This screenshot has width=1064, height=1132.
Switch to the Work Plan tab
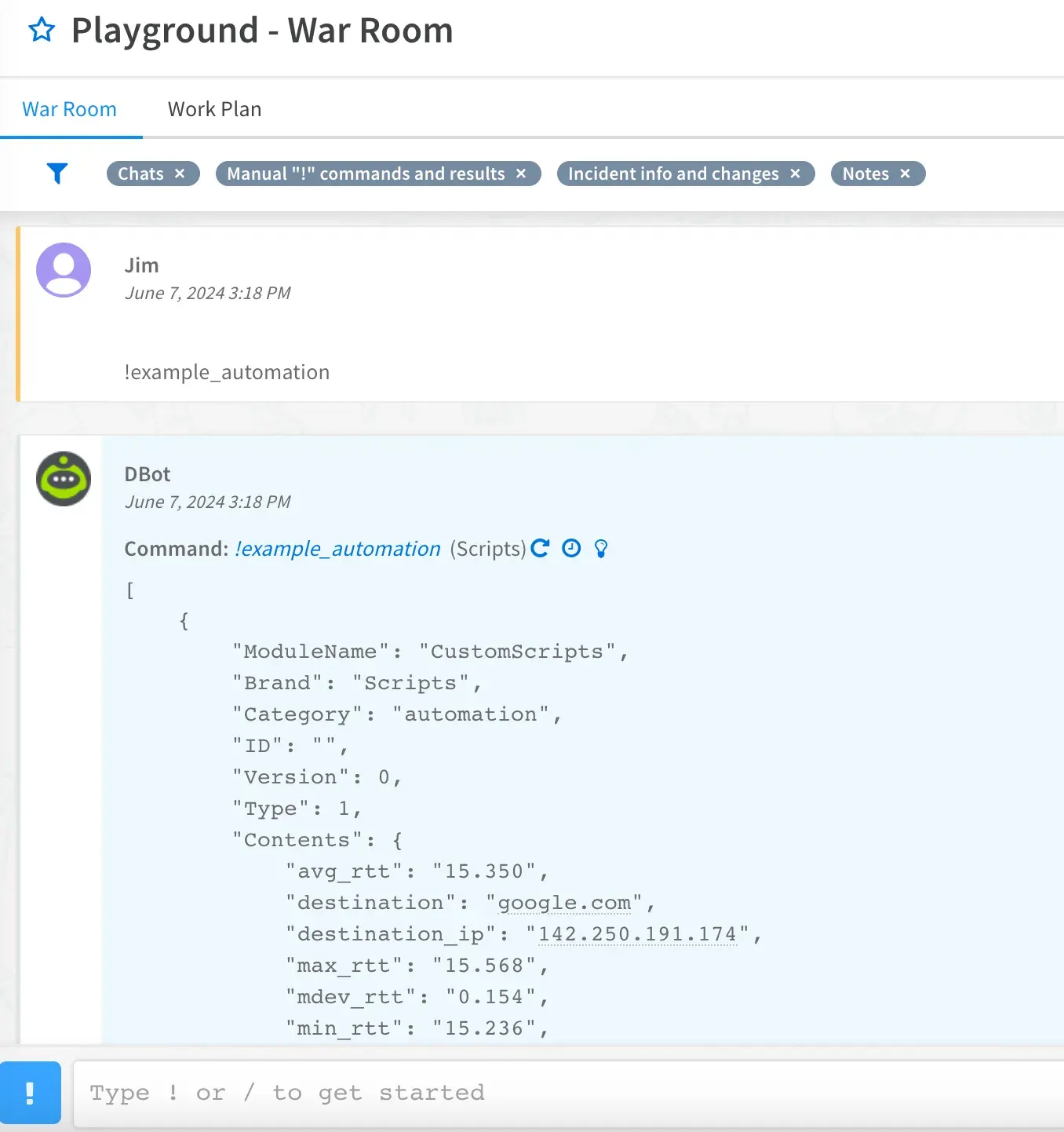coord(214,109)
